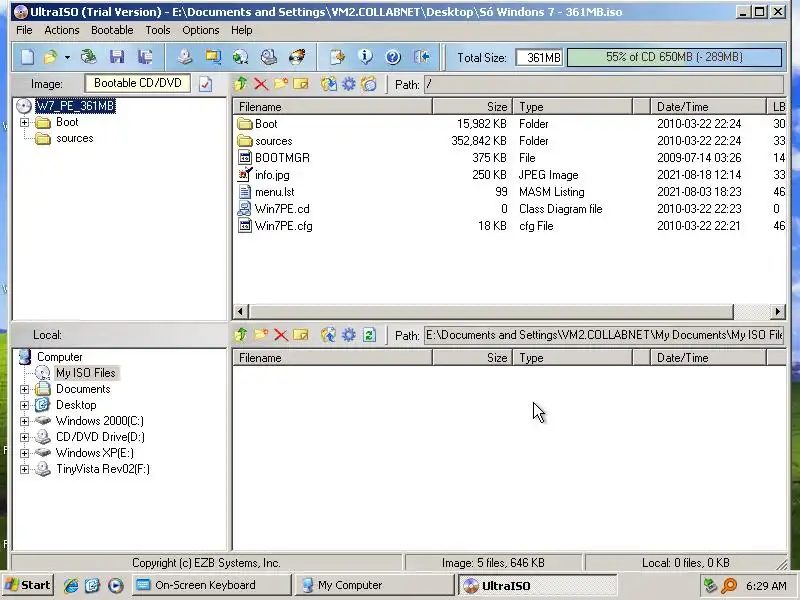800x600 pixels.
Task: Go up one level in image pane
Action: point(241,84)
